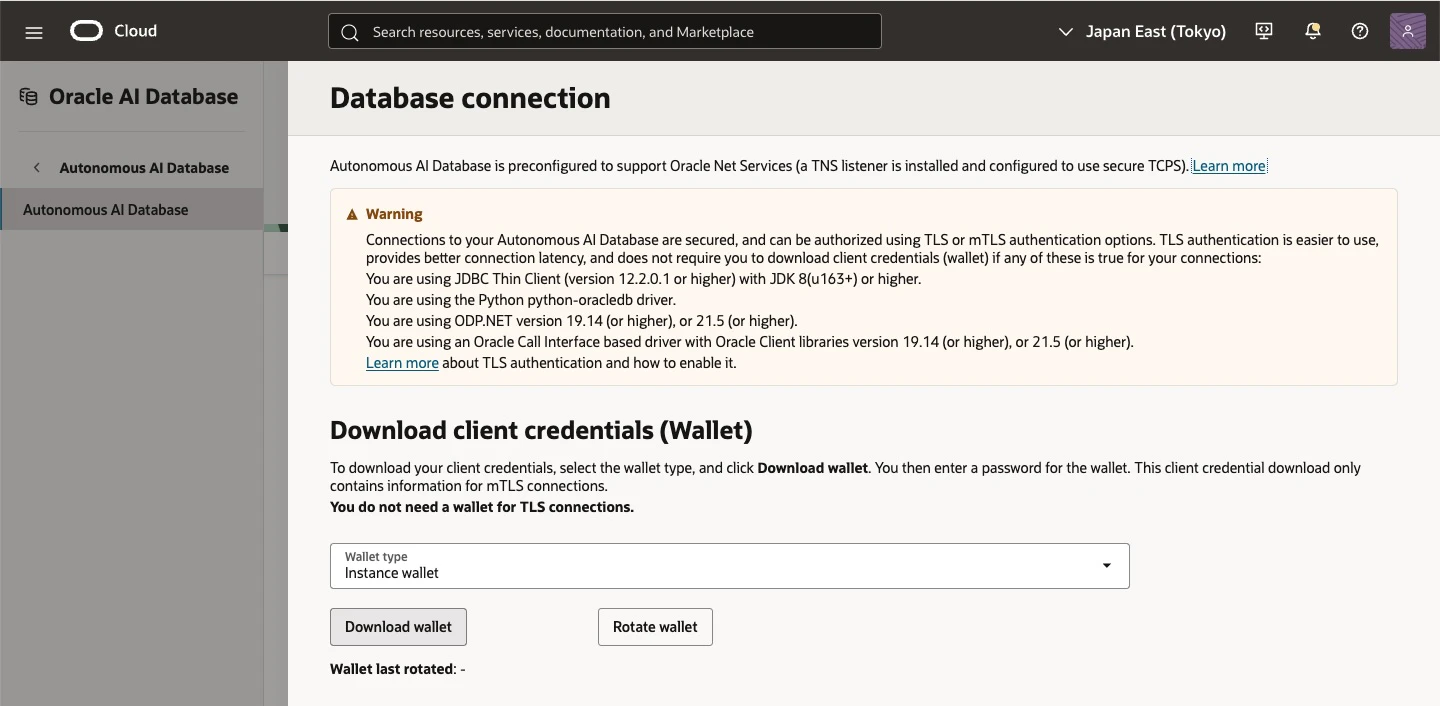Click the Warning label text
Image resolution: width=1440 pixels, height=706 pixels.
pos(394,214)
